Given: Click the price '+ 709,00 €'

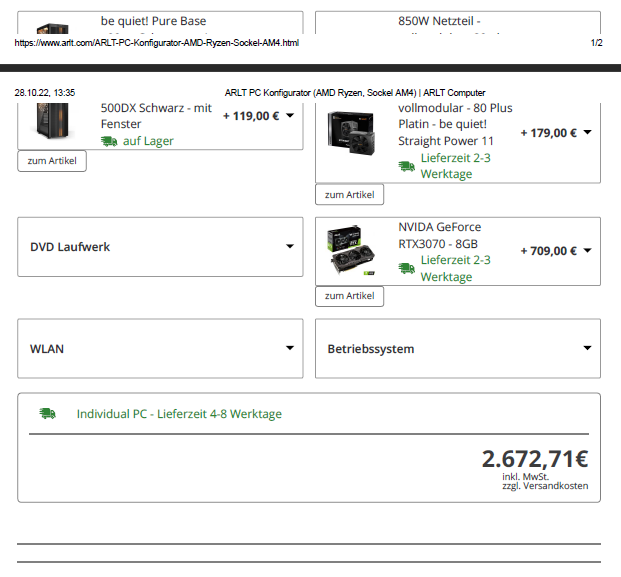Looking at the screenshot, I should point(549,251).
